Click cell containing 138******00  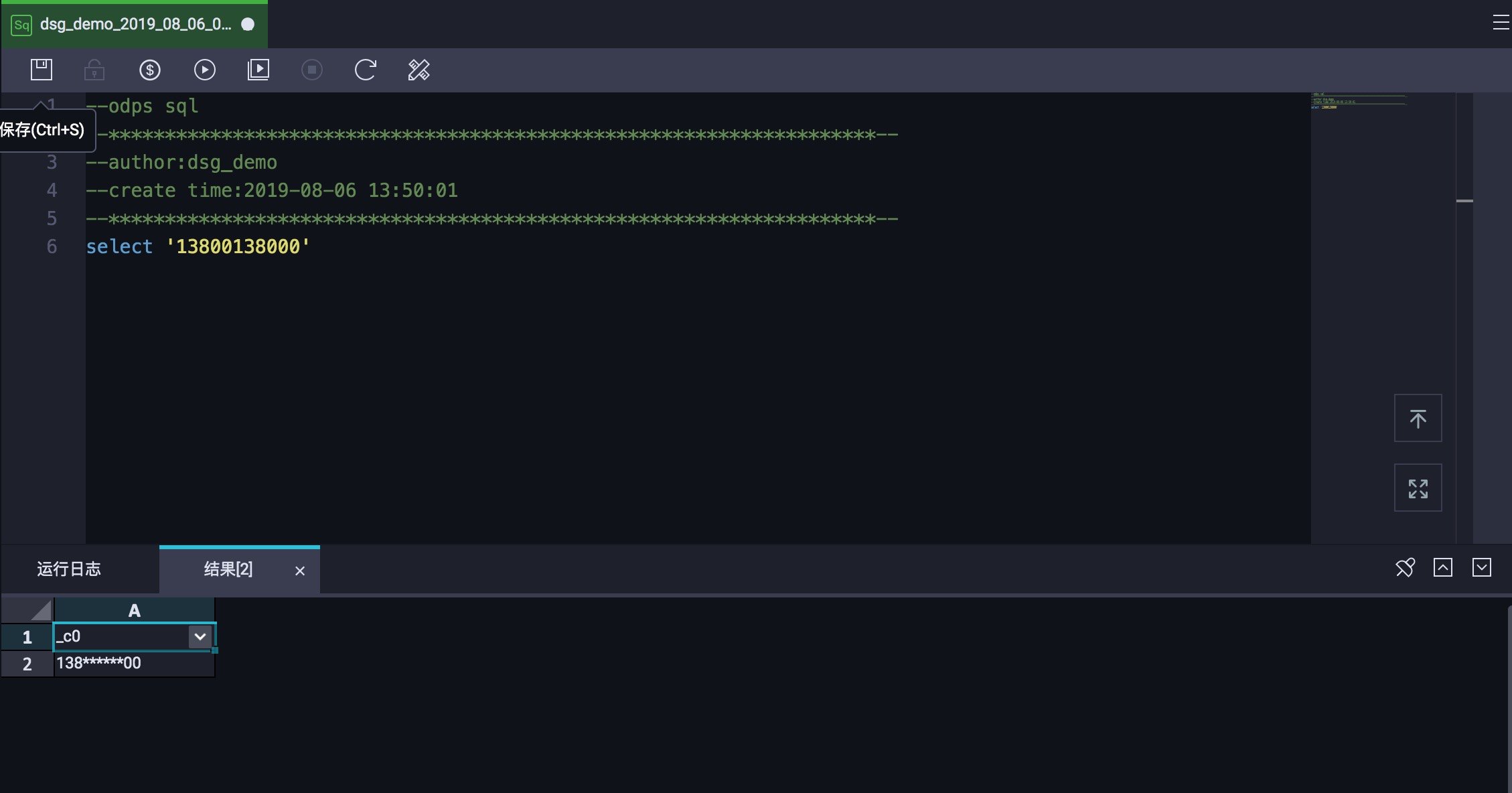[134, 664]
